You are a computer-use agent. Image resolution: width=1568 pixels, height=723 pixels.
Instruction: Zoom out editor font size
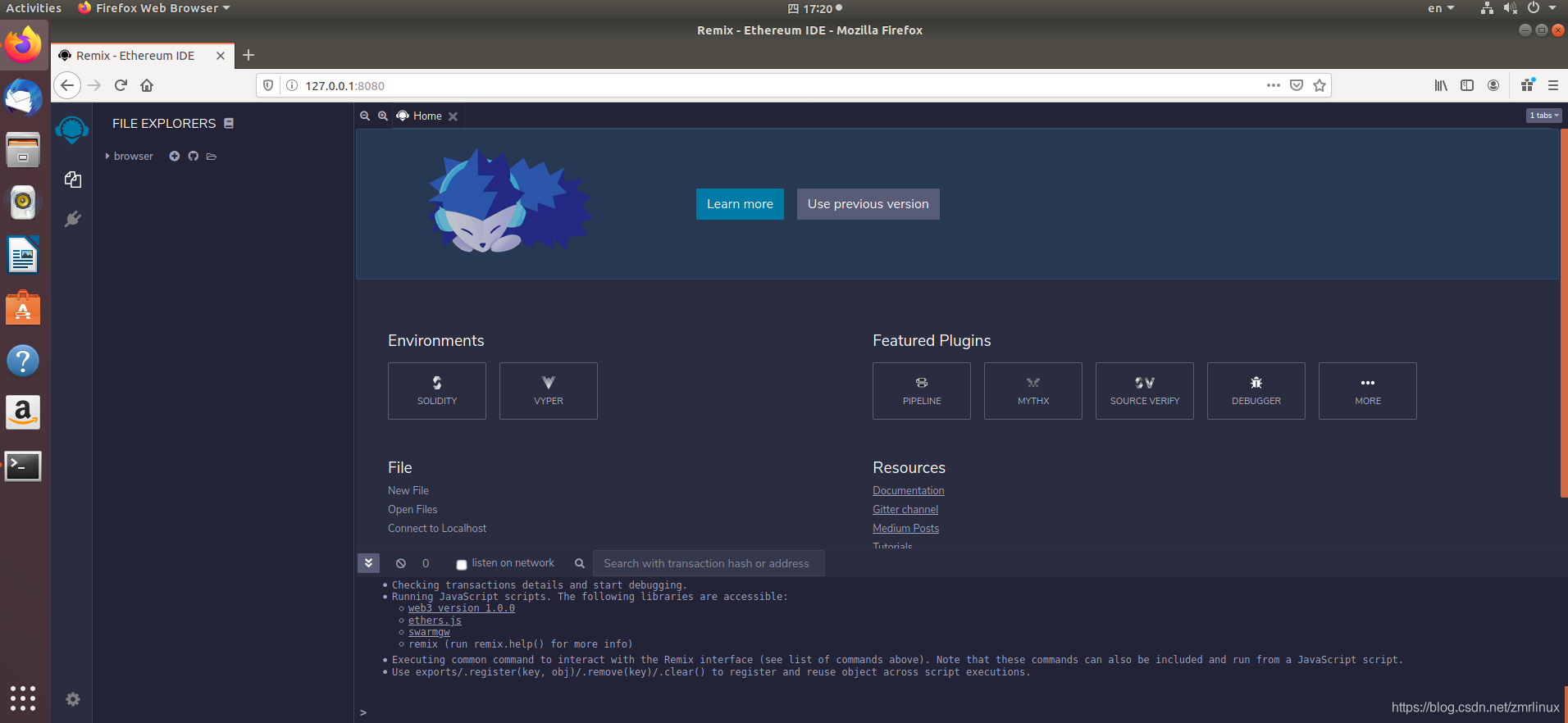[x=365, y=116]
